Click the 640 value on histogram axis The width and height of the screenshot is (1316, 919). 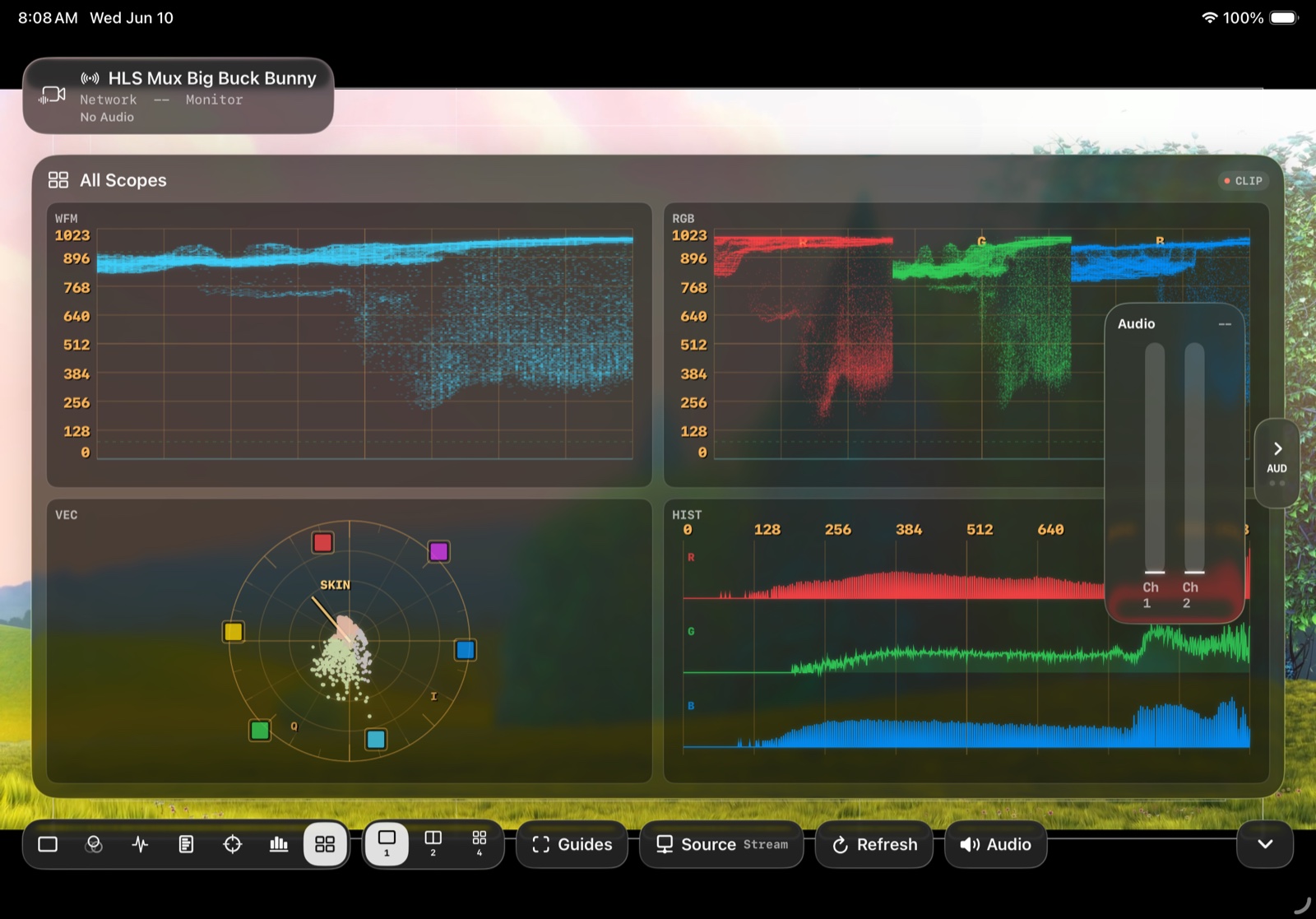tap(1050, 530)
